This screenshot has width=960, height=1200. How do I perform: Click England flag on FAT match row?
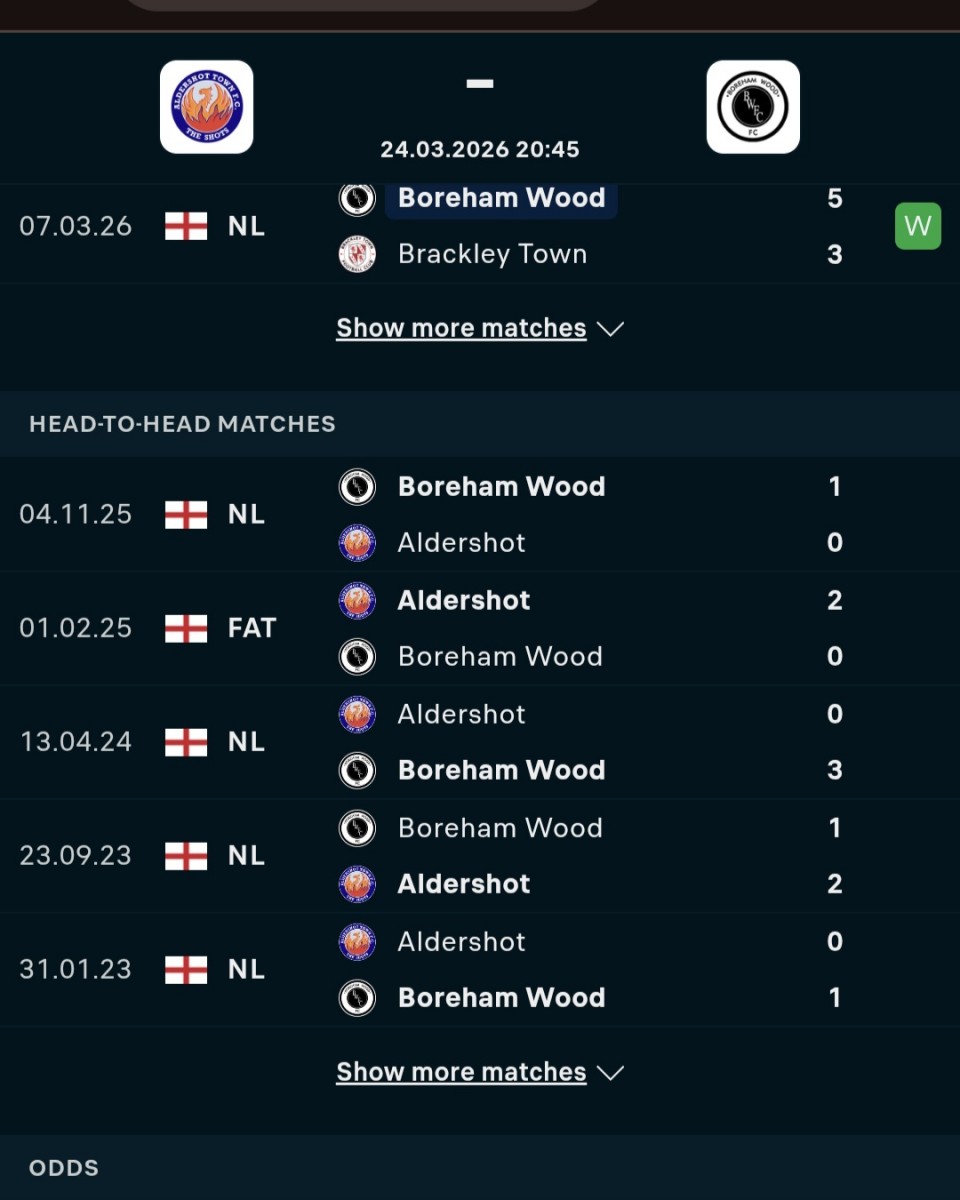point(186,628)
